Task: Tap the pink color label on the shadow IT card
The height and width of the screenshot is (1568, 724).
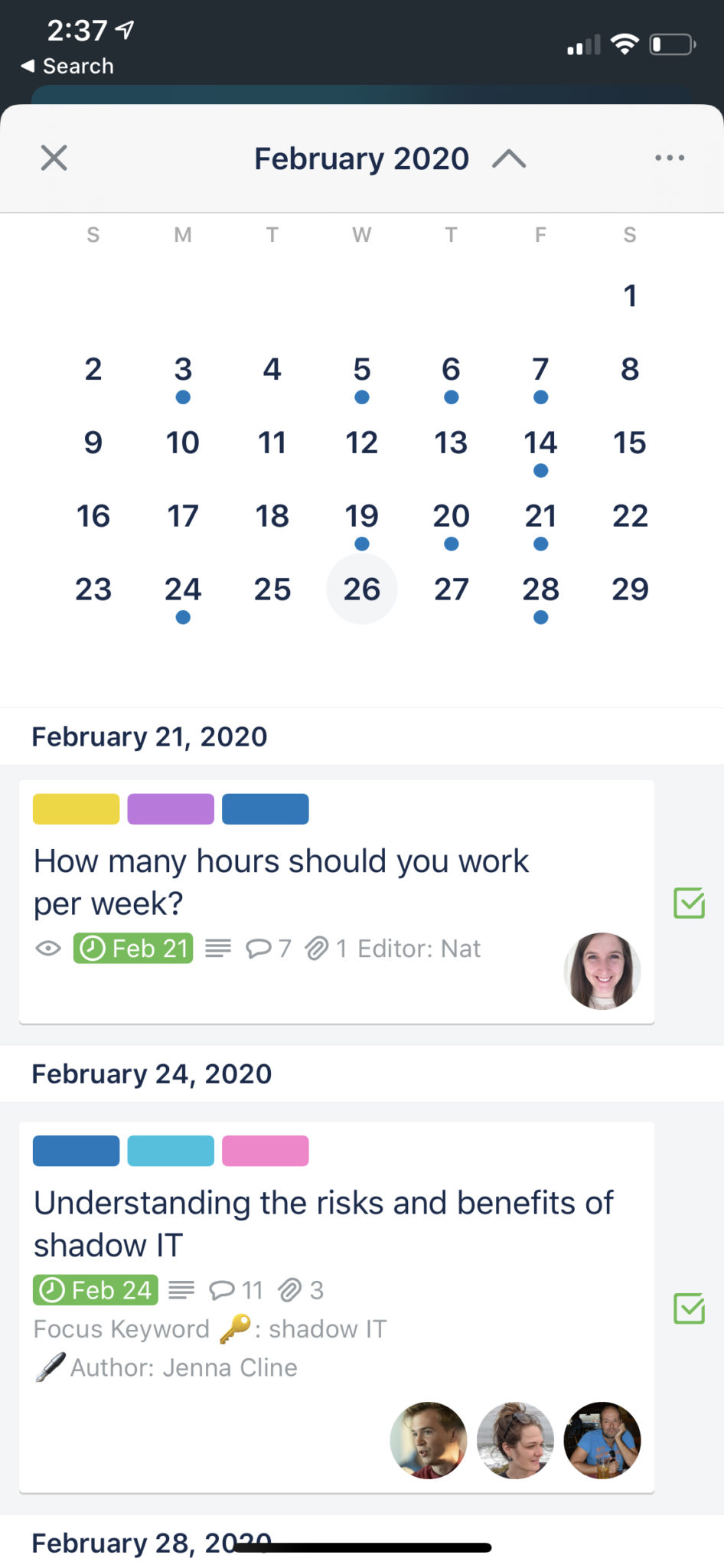Action: pos(265,1150)
